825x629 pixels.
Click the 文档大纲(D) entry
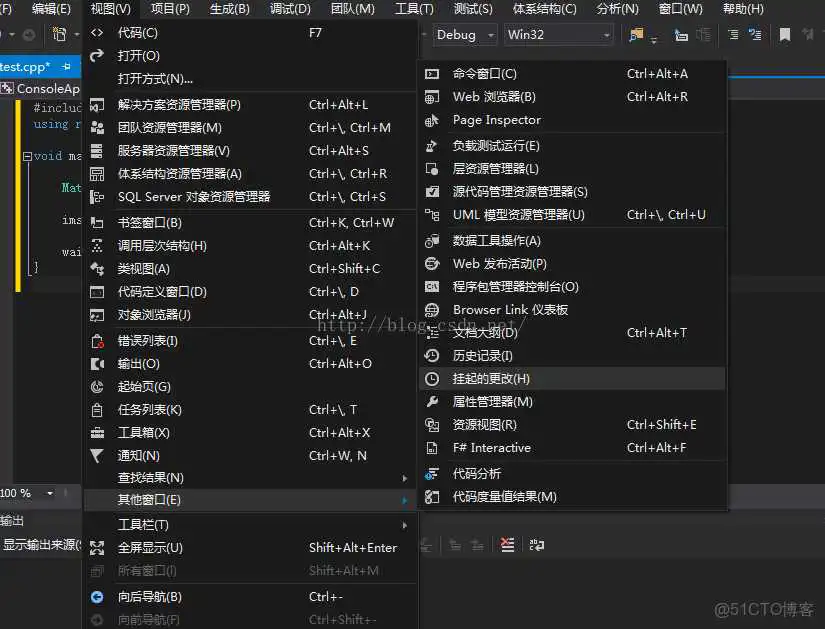click(x=572, y=333)
